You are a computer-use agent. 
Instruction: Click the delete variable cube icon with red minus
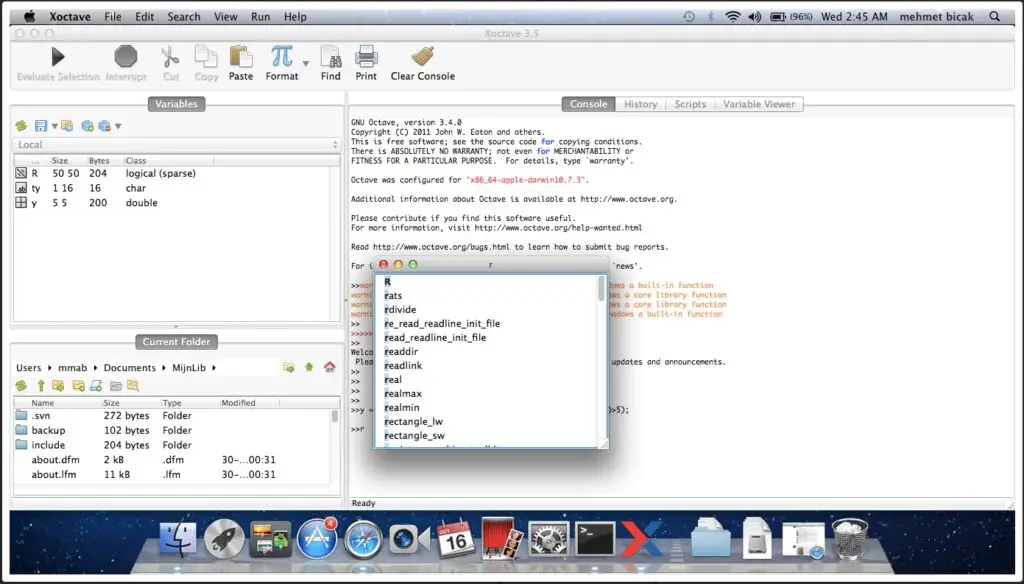(x=104, y=126)
